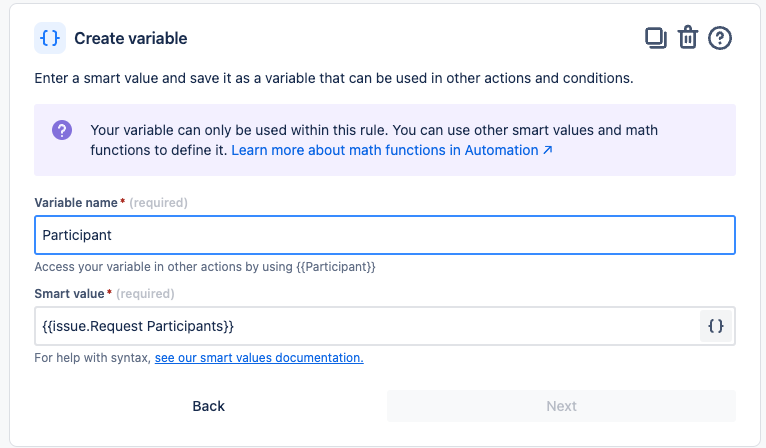Click the Create variable curly braces icon

point(50,38)
